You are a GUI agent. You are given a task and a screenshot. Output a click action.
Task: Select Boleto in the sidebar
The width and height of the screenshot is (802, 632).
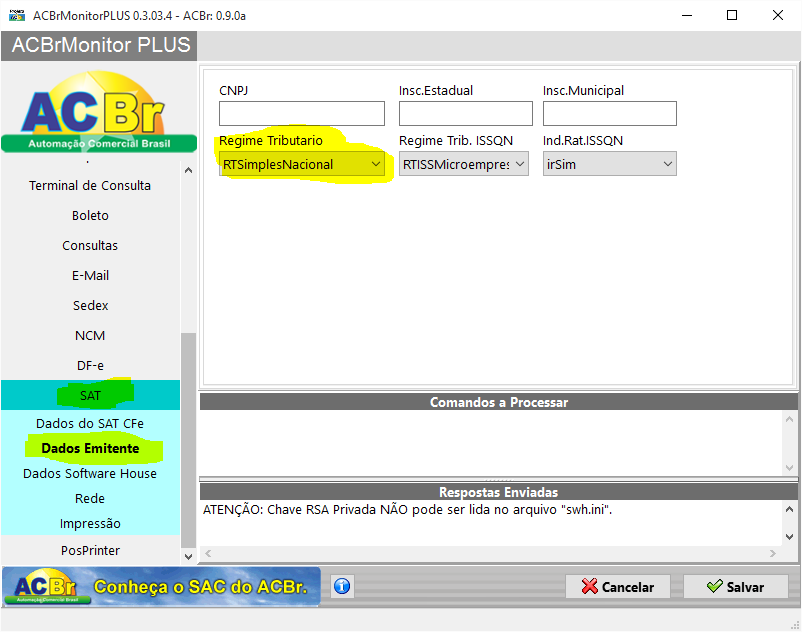click(90, 216)
